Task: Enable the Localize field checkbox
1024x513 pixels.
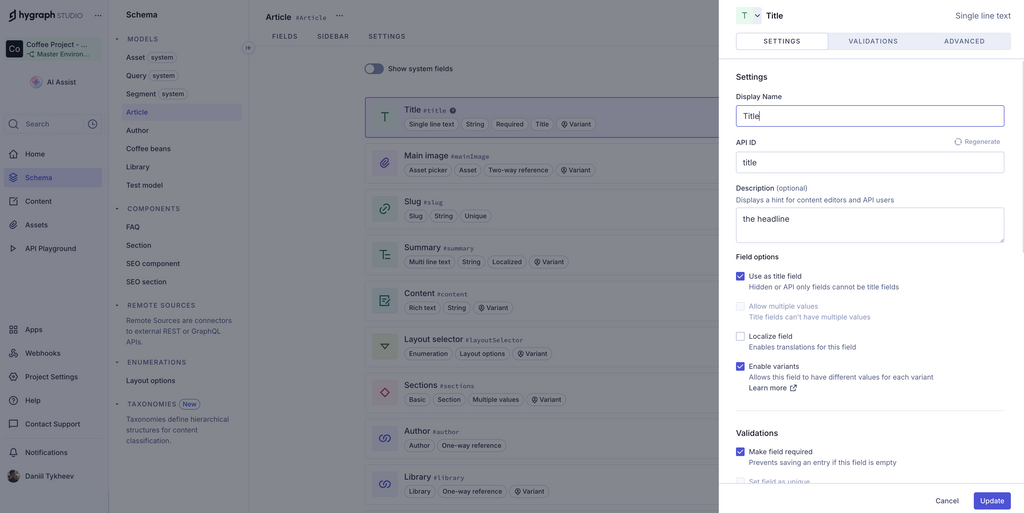Action: [741, 336]
